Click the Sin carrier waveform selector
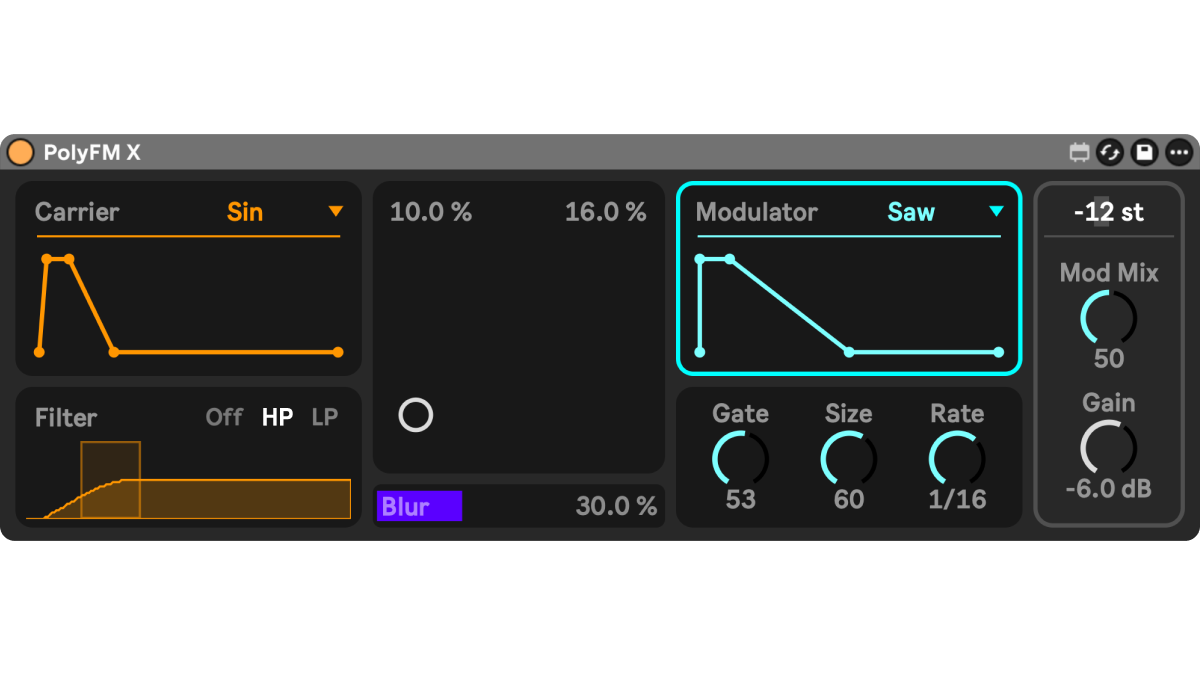This screenshot has height=675, width=1200. point(245,212)
